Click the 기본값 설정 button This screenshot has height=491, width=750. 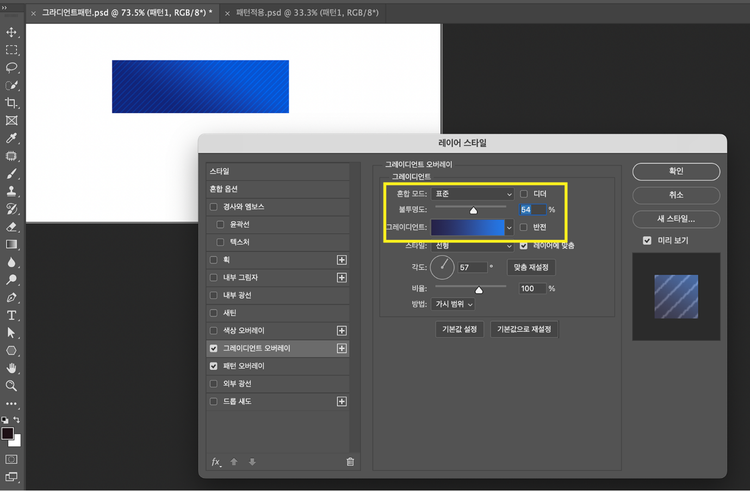[x=459, y=329]
